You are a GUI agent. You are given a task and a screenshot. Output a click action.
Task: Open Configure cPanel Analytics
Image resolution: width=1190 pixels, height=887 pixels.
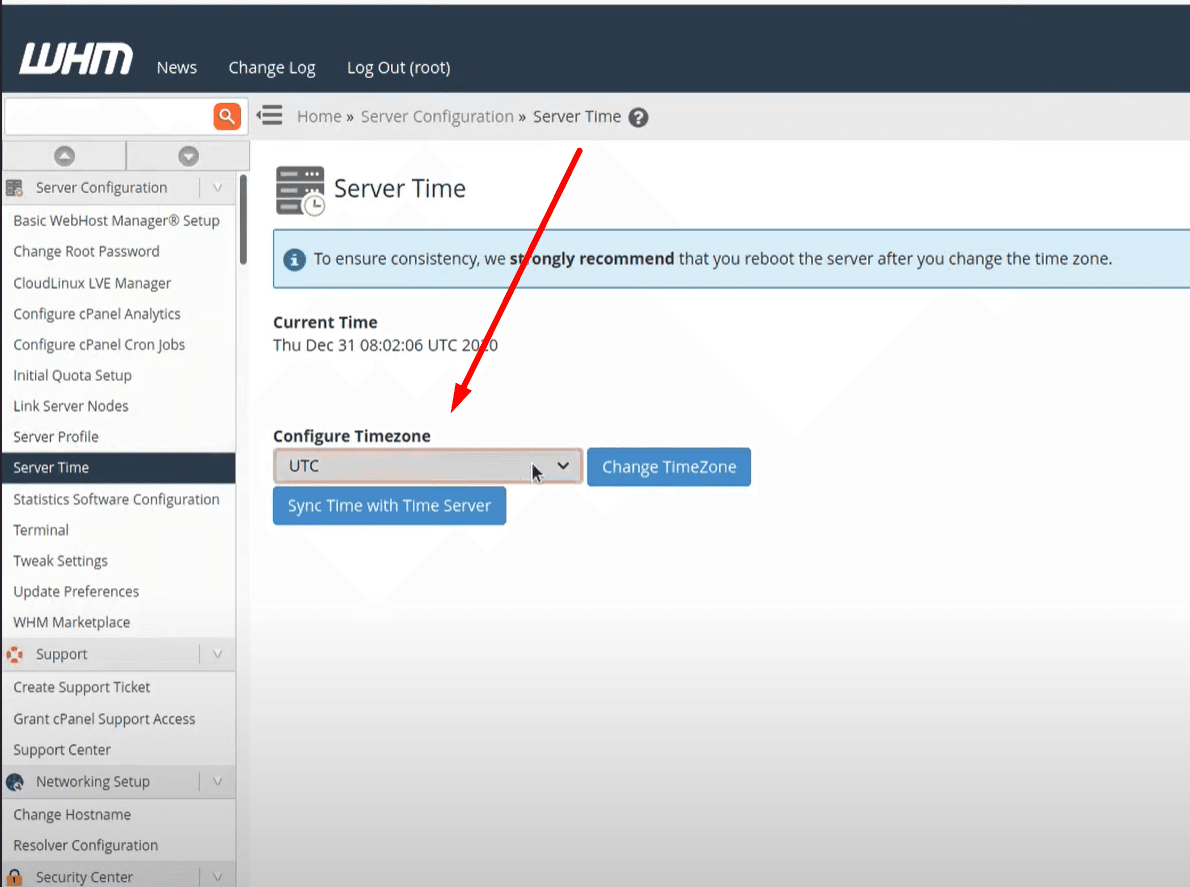pyautogui.click(x=96, y=314)
